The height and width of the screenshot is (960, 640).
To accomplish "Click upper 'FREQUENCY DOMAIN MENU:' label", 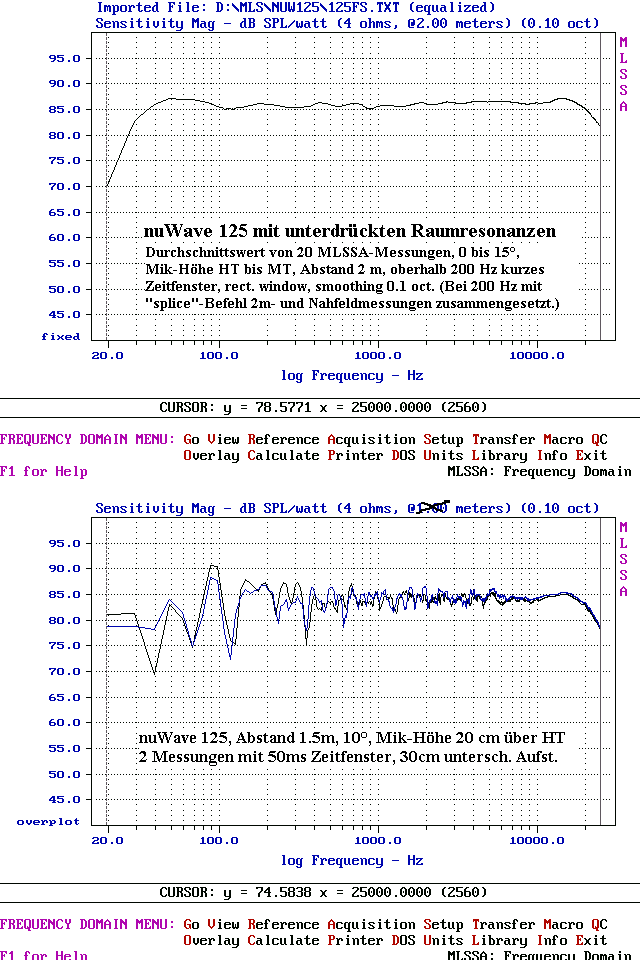I will (88, 440).
